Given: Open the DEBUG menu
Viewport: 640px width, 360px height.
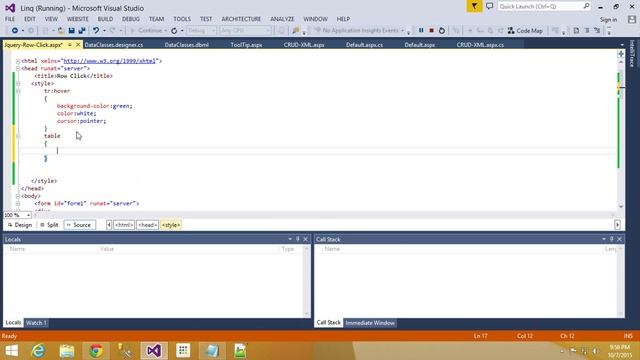Looking at the screenshot, I should click(131, 19).
